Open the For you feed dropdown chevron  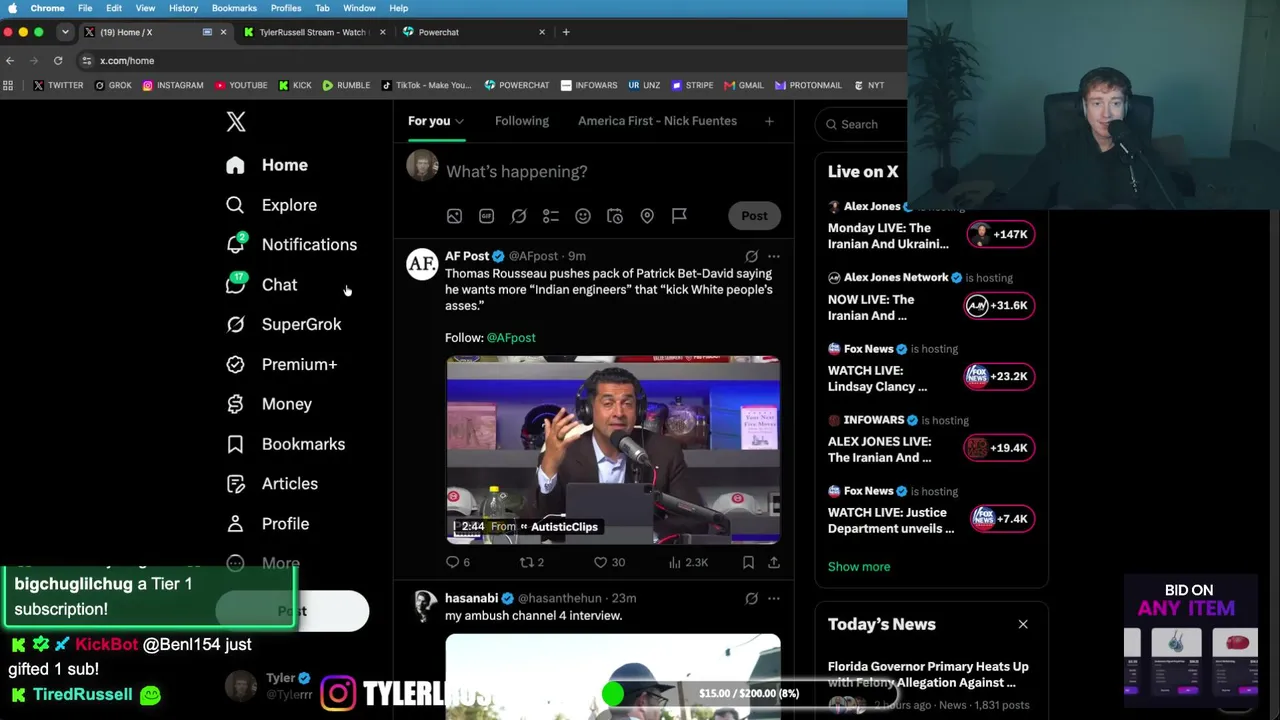(x=459, y=122)
